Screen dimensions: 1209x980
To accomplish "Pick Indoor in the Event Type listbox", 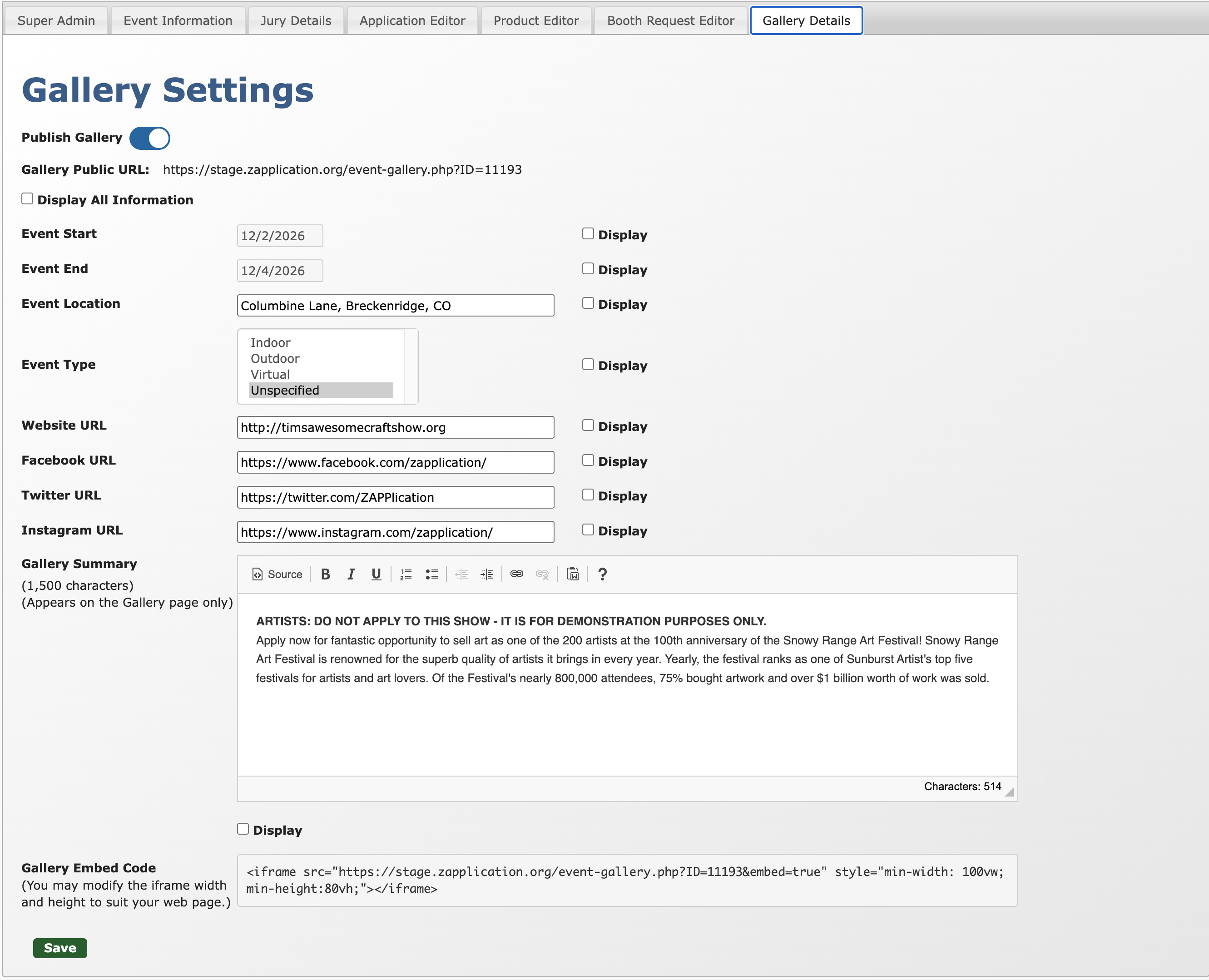I will pyautogui.click(x=270, y=343).
